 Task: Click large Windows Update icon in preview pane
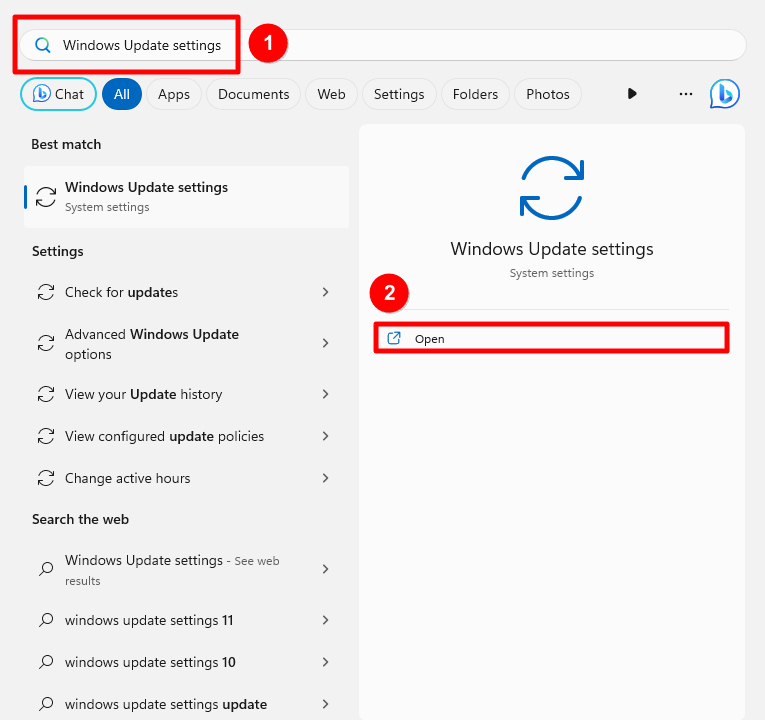pos(552,188)
